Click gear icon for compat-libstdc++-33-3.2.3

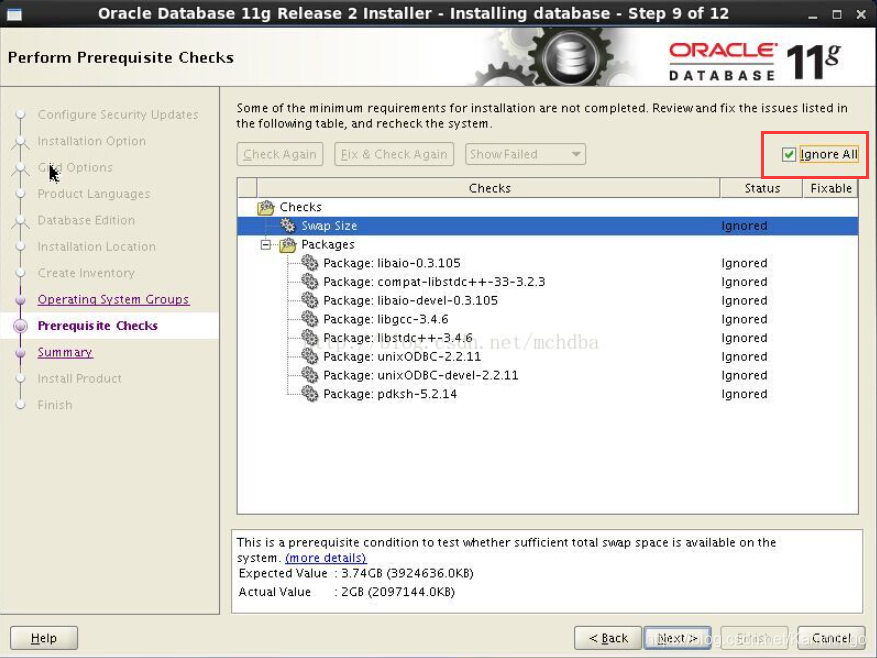pyautogui.click(x=309, y=281)
